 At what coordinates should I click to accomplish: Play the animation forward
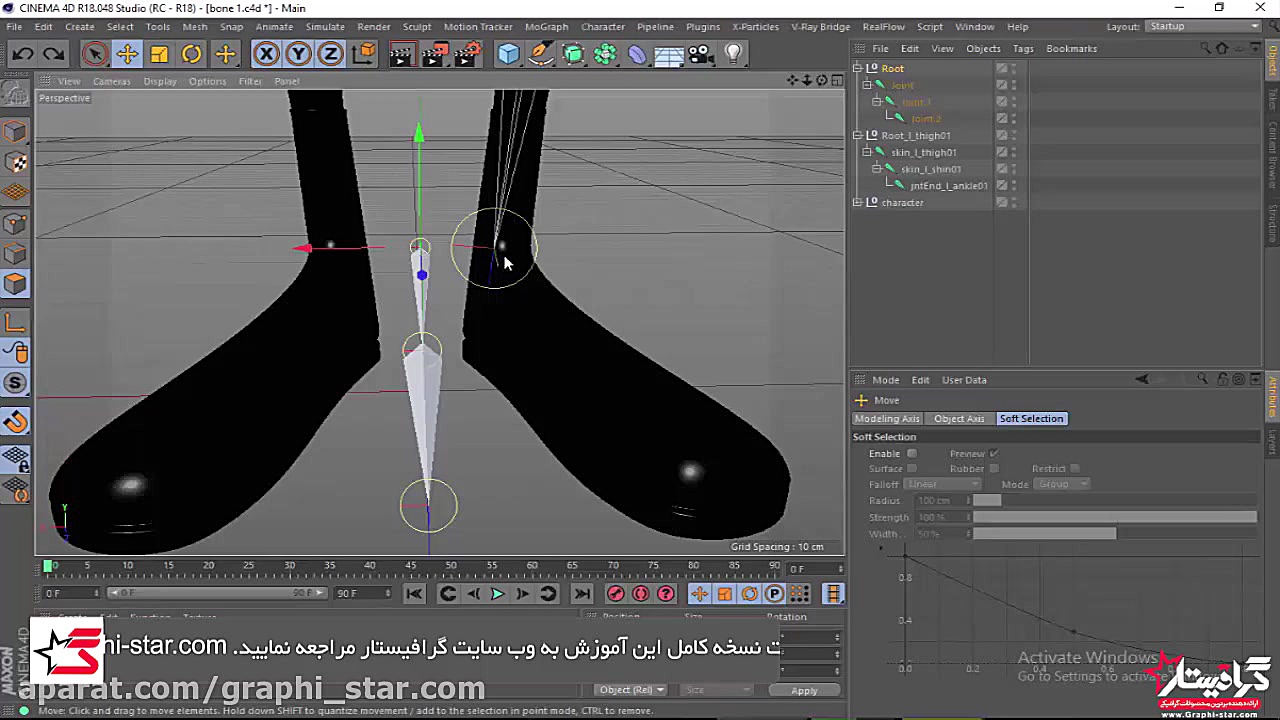pyautogui.click(x=497, y=594)
